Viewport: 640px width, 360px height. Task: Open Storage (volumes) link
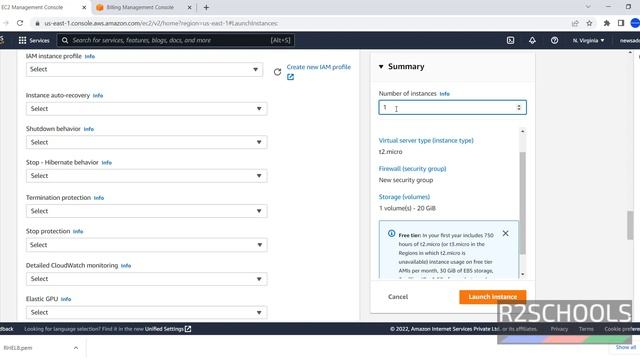coord(404,197)
